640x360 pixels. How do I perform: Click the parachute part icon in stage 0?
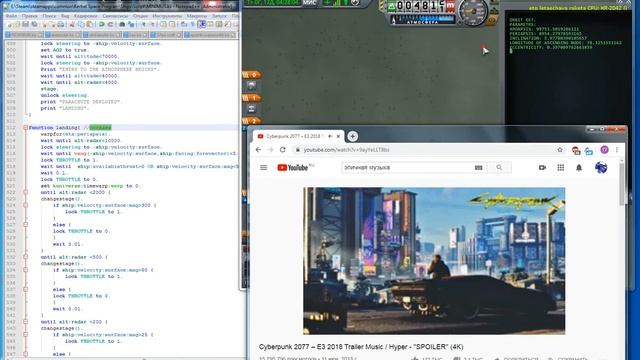(251, 85)
